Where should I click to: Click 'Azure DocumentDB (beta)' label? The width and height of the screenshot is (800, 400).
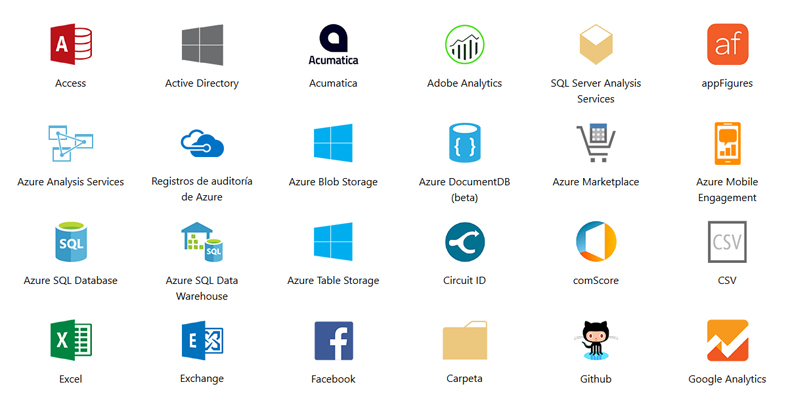[x=464, y=190]
